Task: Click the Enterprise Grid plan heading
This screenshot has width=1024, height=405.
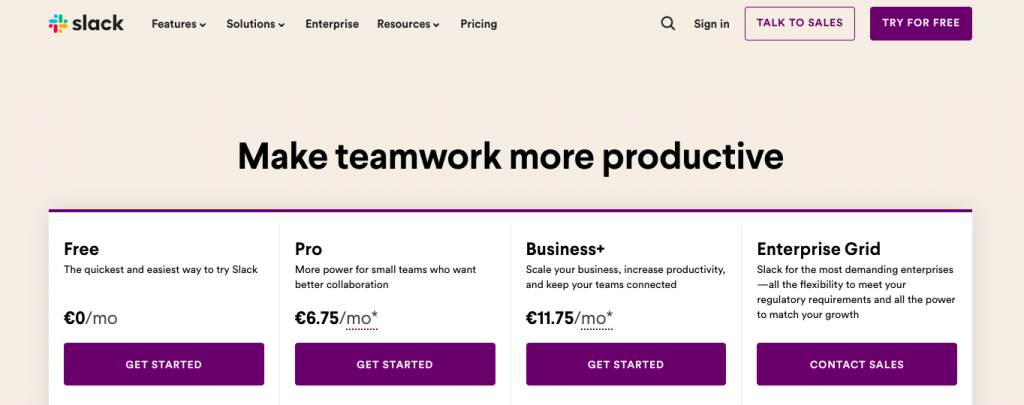Action: pyautogui.click(x=818, y=249)
